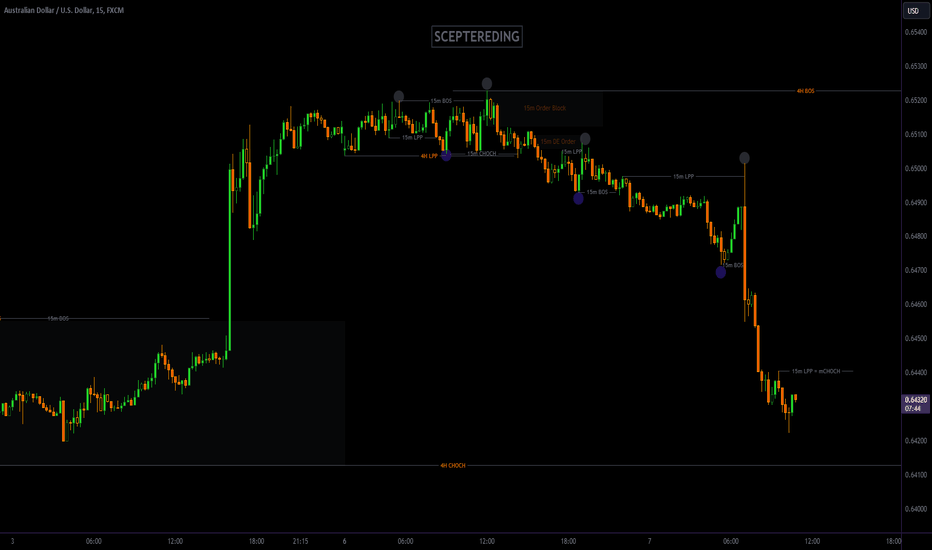Select the 4H CHOCH line label
The height and width of the screenshot is (550, 932).
453,466
